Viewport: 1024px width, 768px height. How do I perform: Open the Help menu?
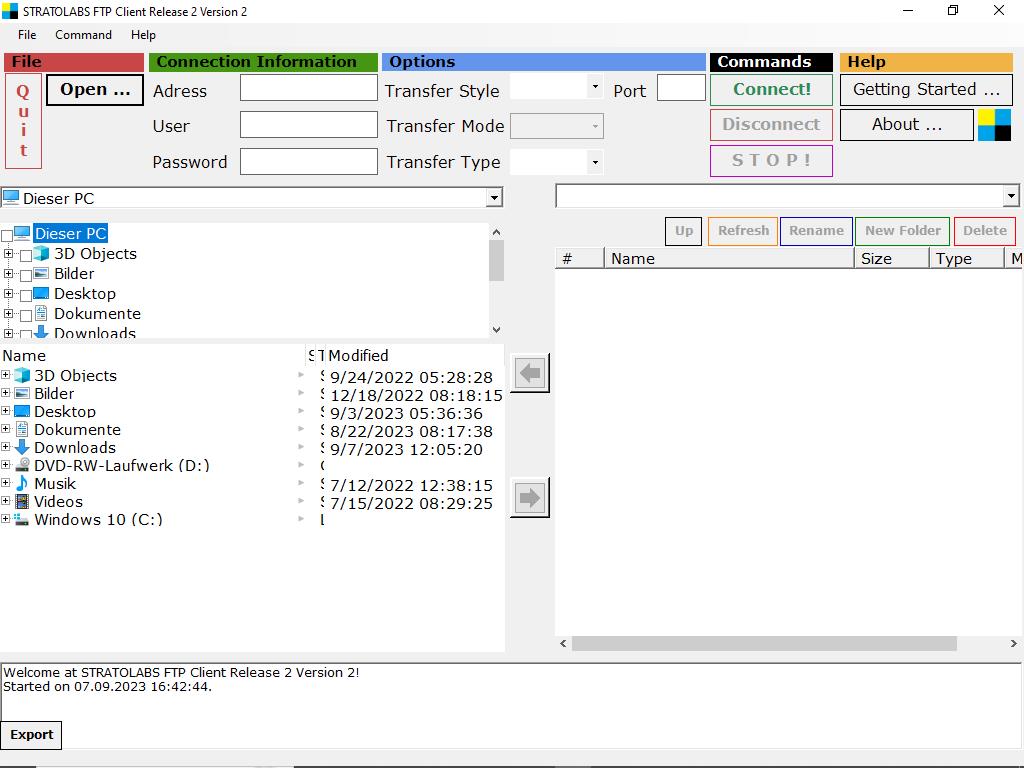pyautogui.click(x=143, y=35)
